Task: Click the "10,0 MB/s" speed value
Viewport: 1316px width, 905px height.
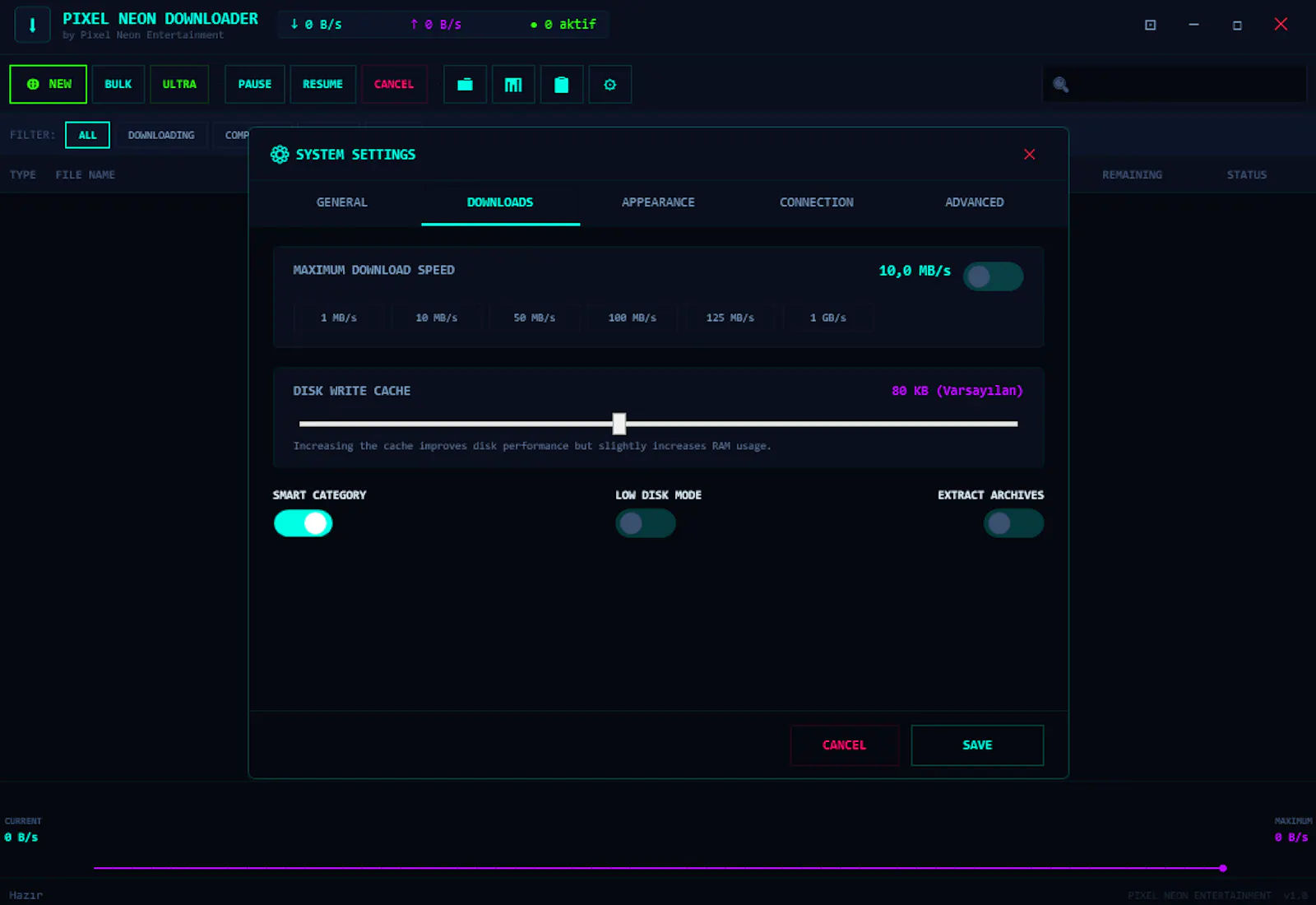Action: tap(915, 271)
